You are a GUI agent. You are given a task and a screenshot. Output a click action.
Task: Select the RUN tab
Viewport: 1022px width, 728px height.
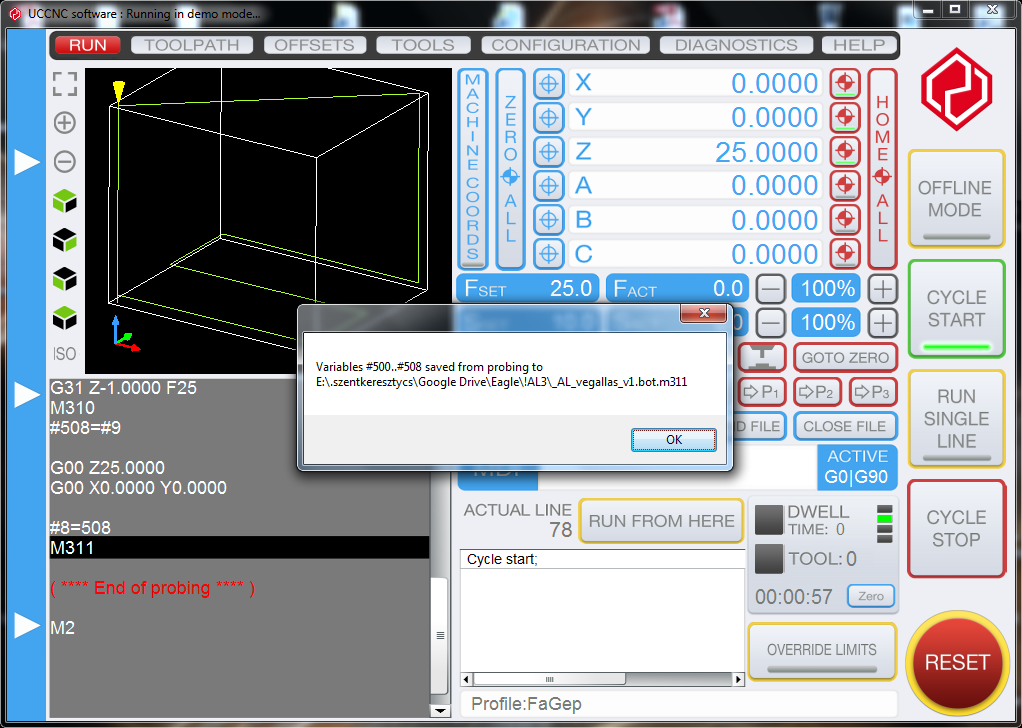point(87,45)
